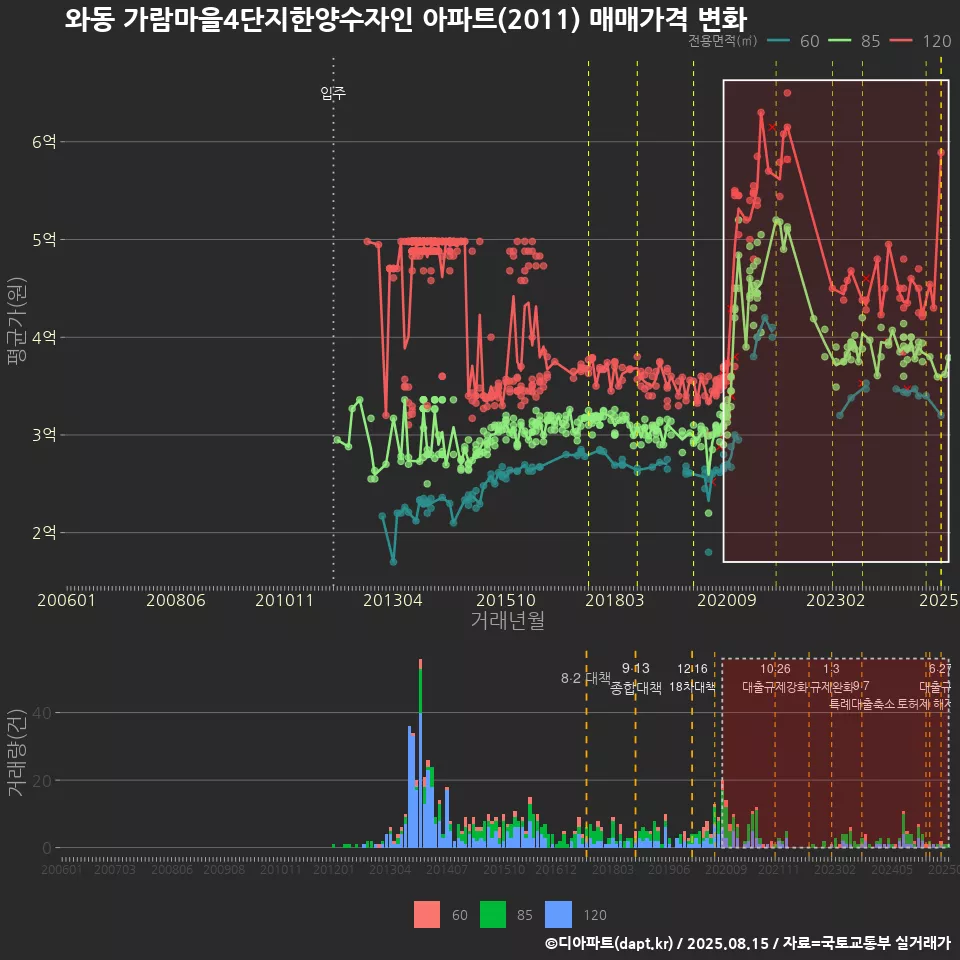Click the '대출규제강화' annotation label

(775, 687)
